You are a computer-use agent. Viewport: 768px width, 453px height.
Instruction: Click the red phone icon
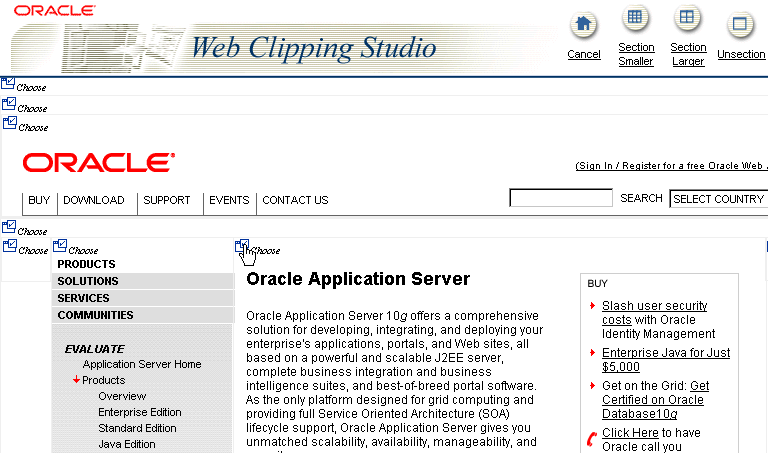[592, 439]
